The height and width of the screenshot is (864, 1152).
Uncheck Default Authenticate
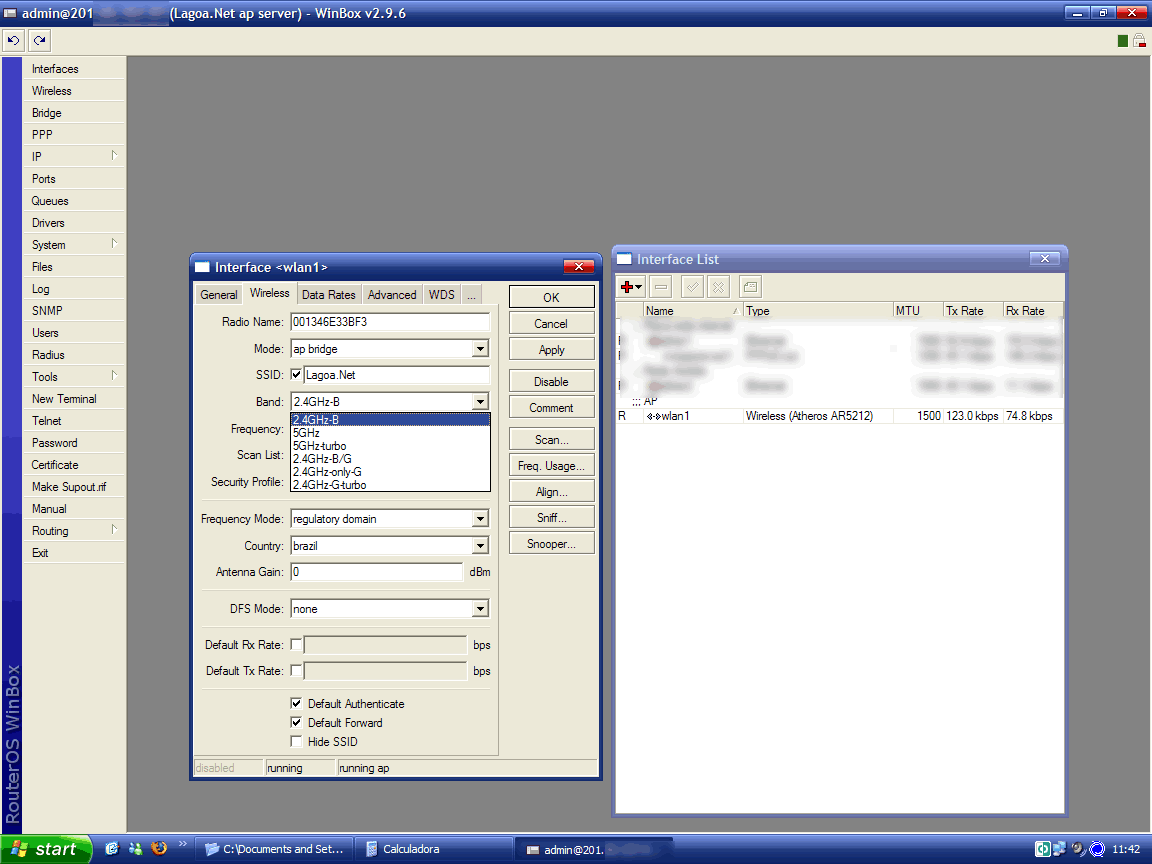(x=296, y=703)
